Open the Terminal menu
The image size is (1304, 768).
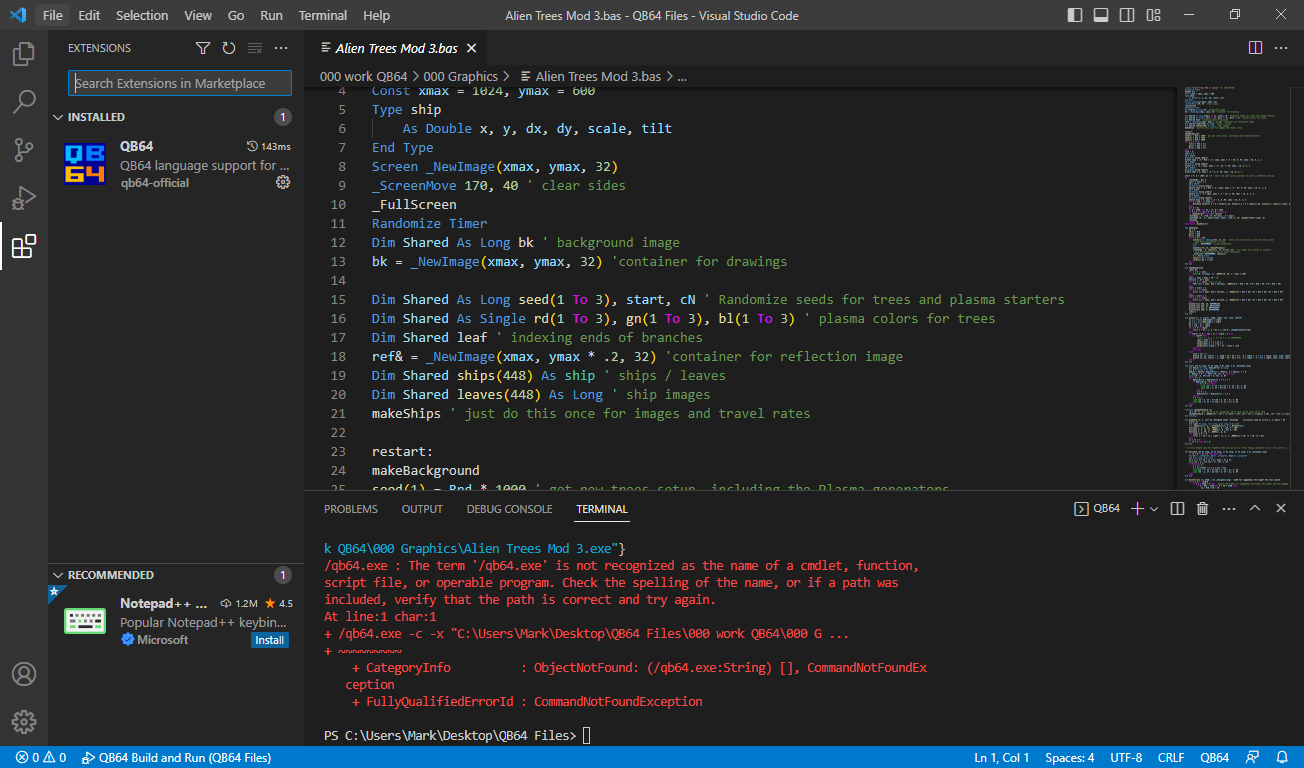[x=323, y=15]
